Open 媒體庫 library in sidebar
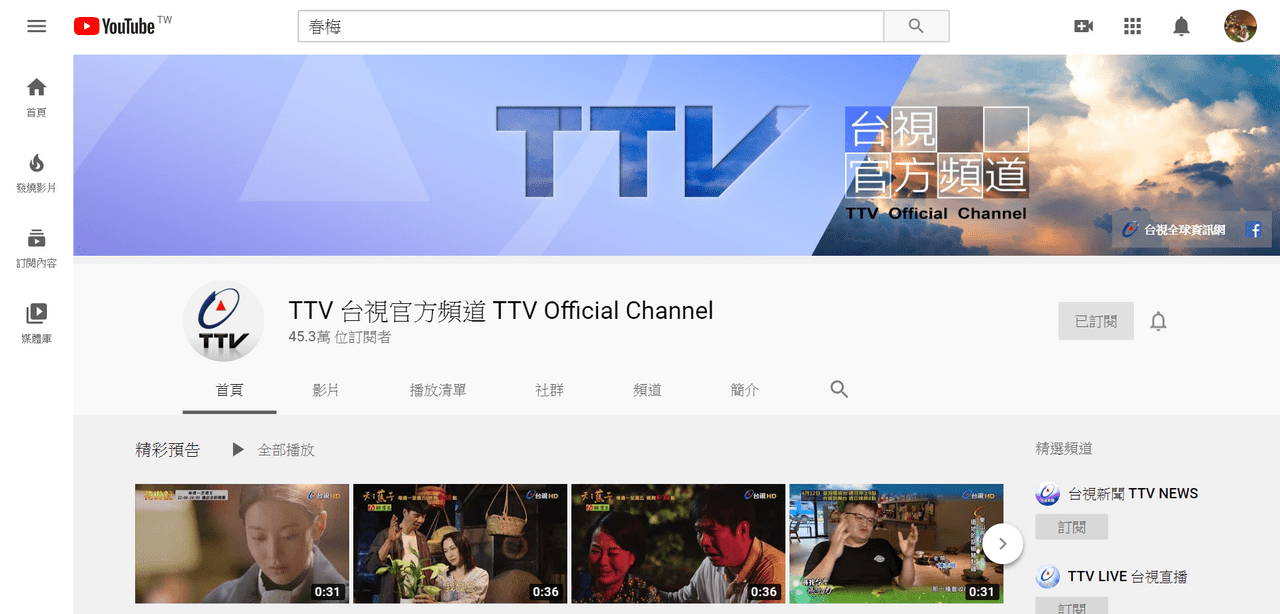Screen dimensions: 1280x614 36,324
